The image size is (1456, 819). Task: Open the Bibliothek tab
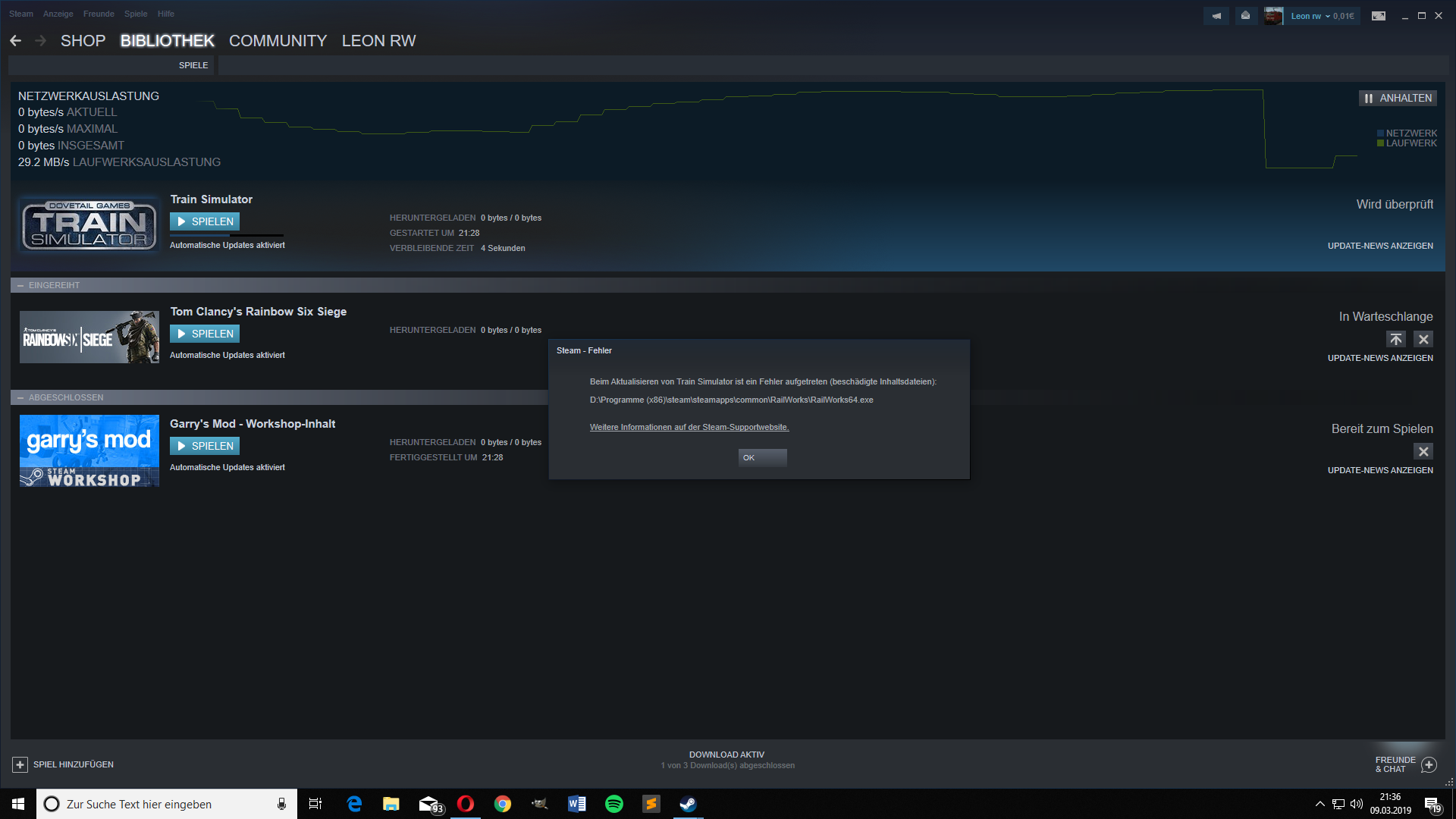pos(167,41)
